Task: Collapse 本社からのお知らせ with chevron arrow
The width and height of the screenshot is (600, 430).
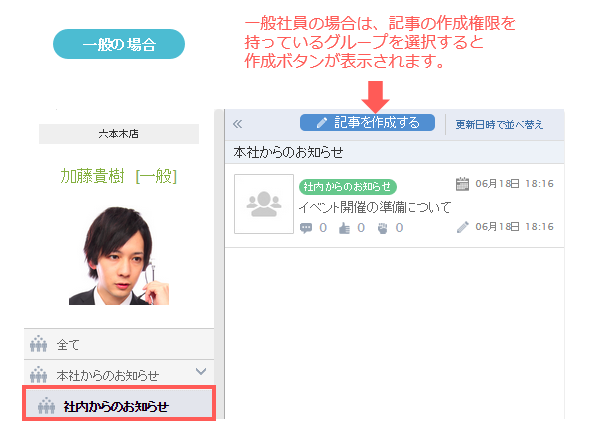Action: 201,371
